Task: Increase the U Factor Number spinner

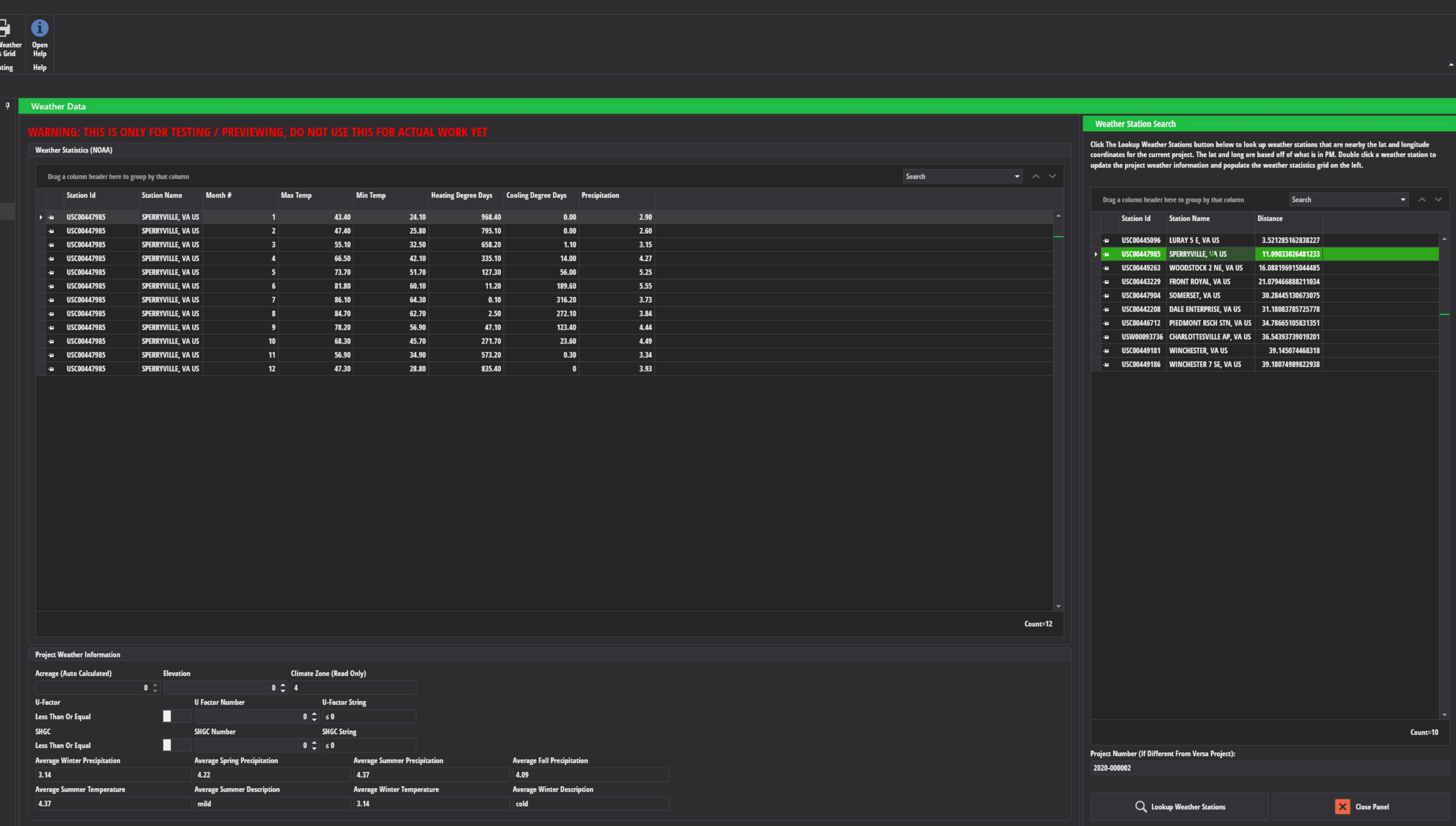Action: click(314, 714)
